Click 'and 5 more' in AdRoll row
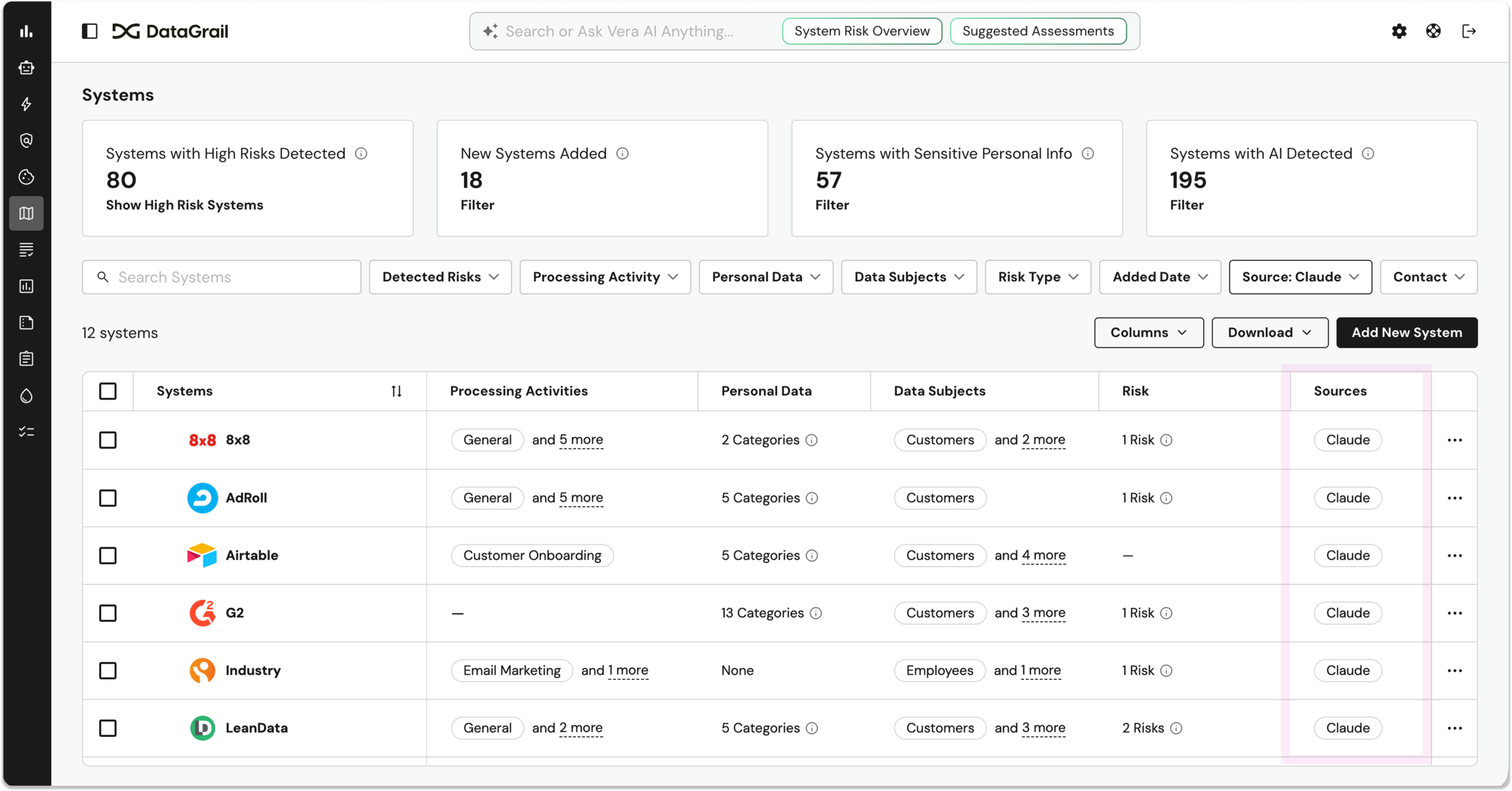Viewport: 1512px width, 791px height. pyautogui.click(x=567, y=498)
